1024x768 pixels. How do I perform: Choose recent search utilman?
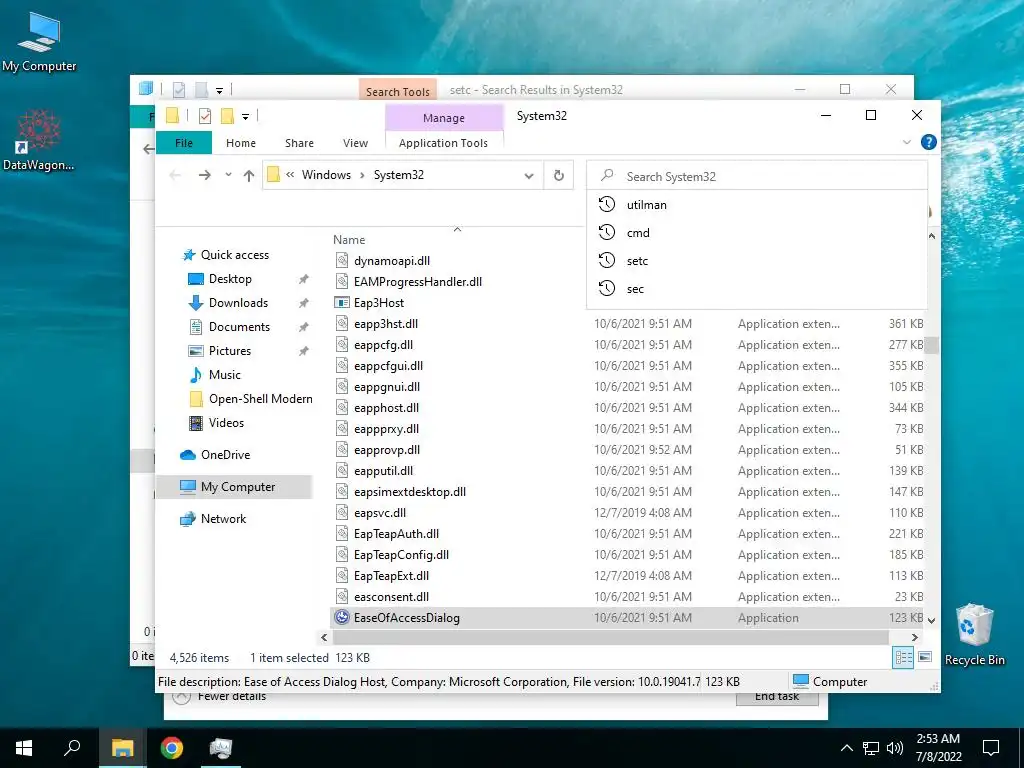[x=758, y=204]
